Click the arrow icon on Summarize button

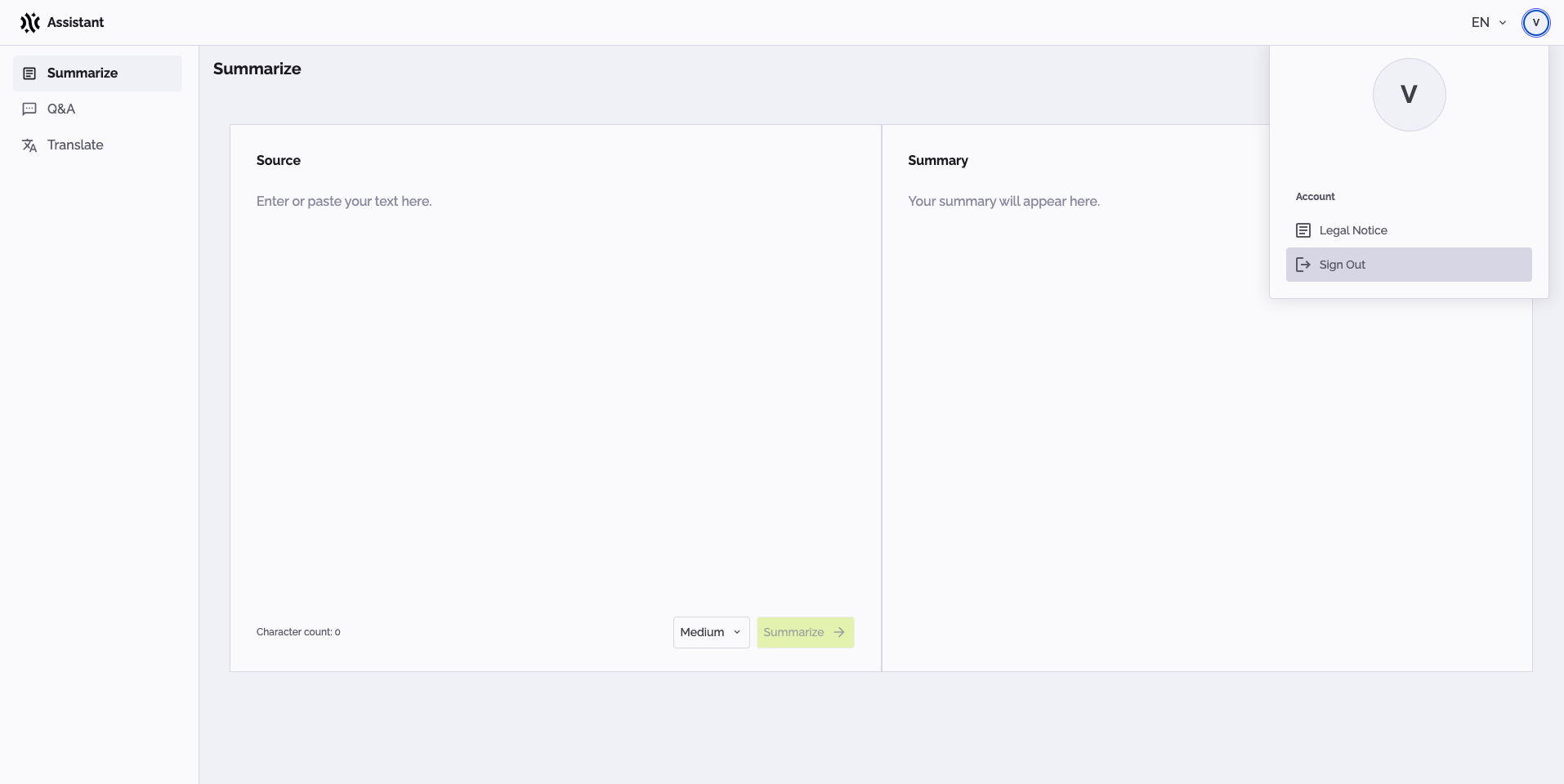coord(839,632)
